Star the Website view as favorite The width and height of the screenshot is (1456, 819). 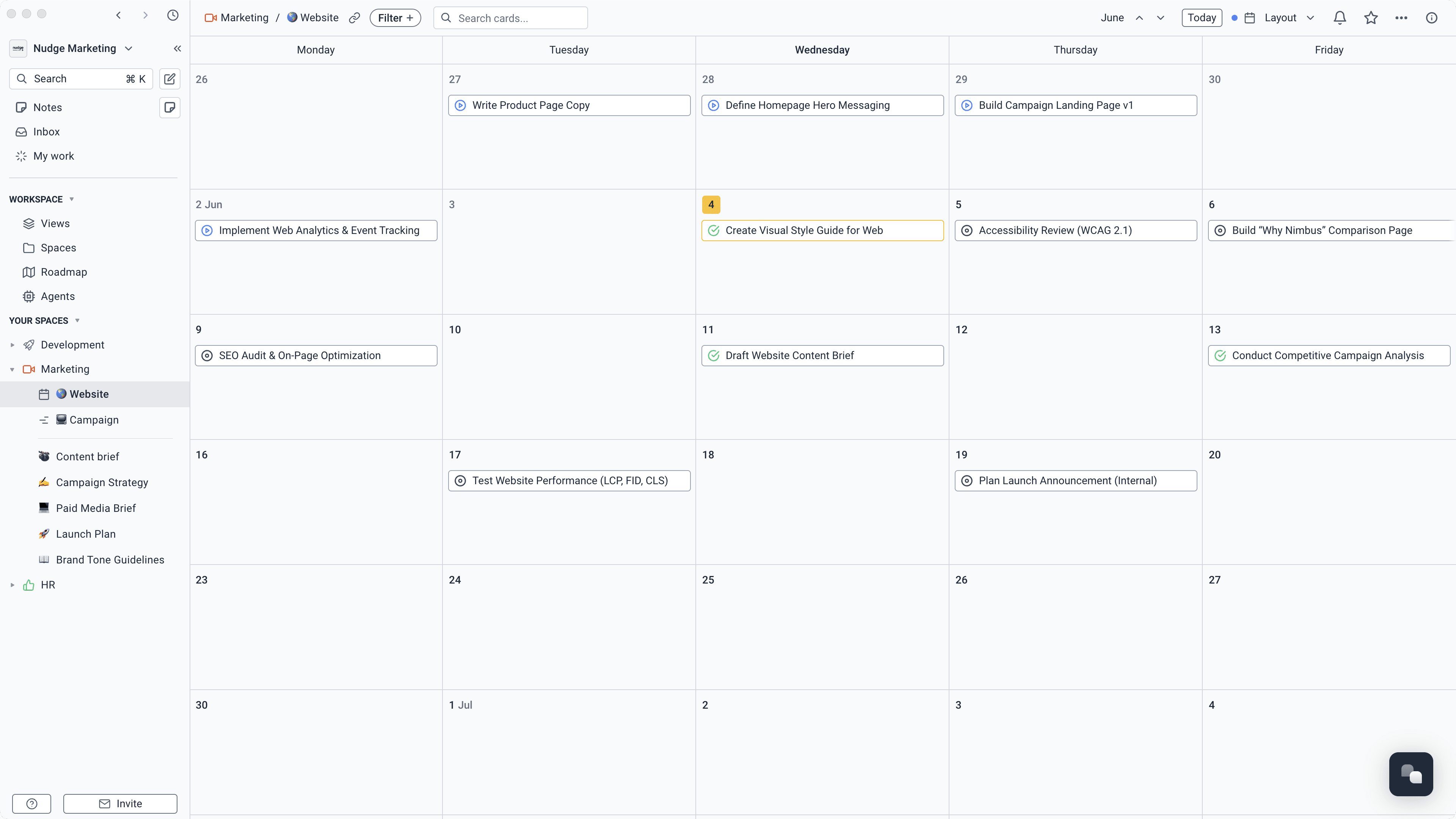tap(1371, 18)
